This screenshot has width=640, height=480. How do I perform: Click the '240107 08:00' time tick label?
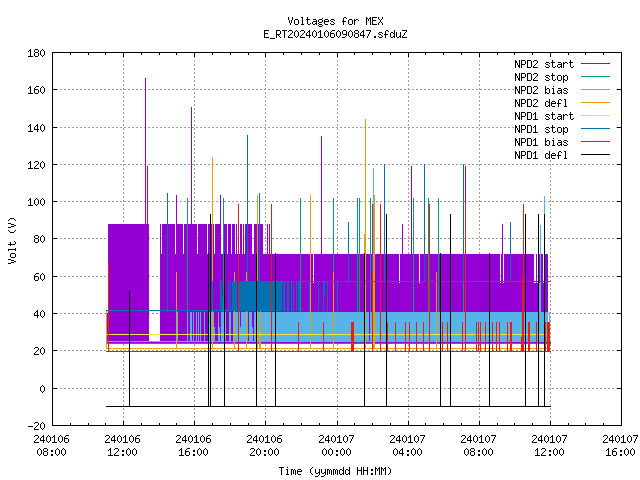[x=478, y=446]
